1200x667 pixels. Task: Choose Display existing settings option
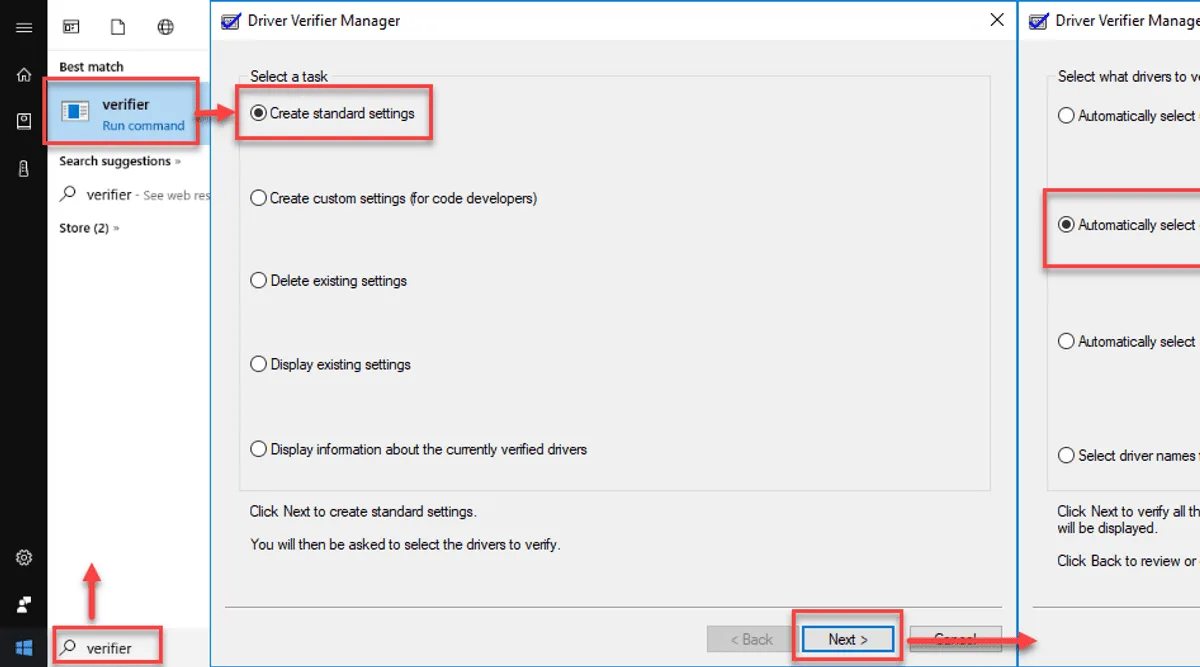point(330,365)
